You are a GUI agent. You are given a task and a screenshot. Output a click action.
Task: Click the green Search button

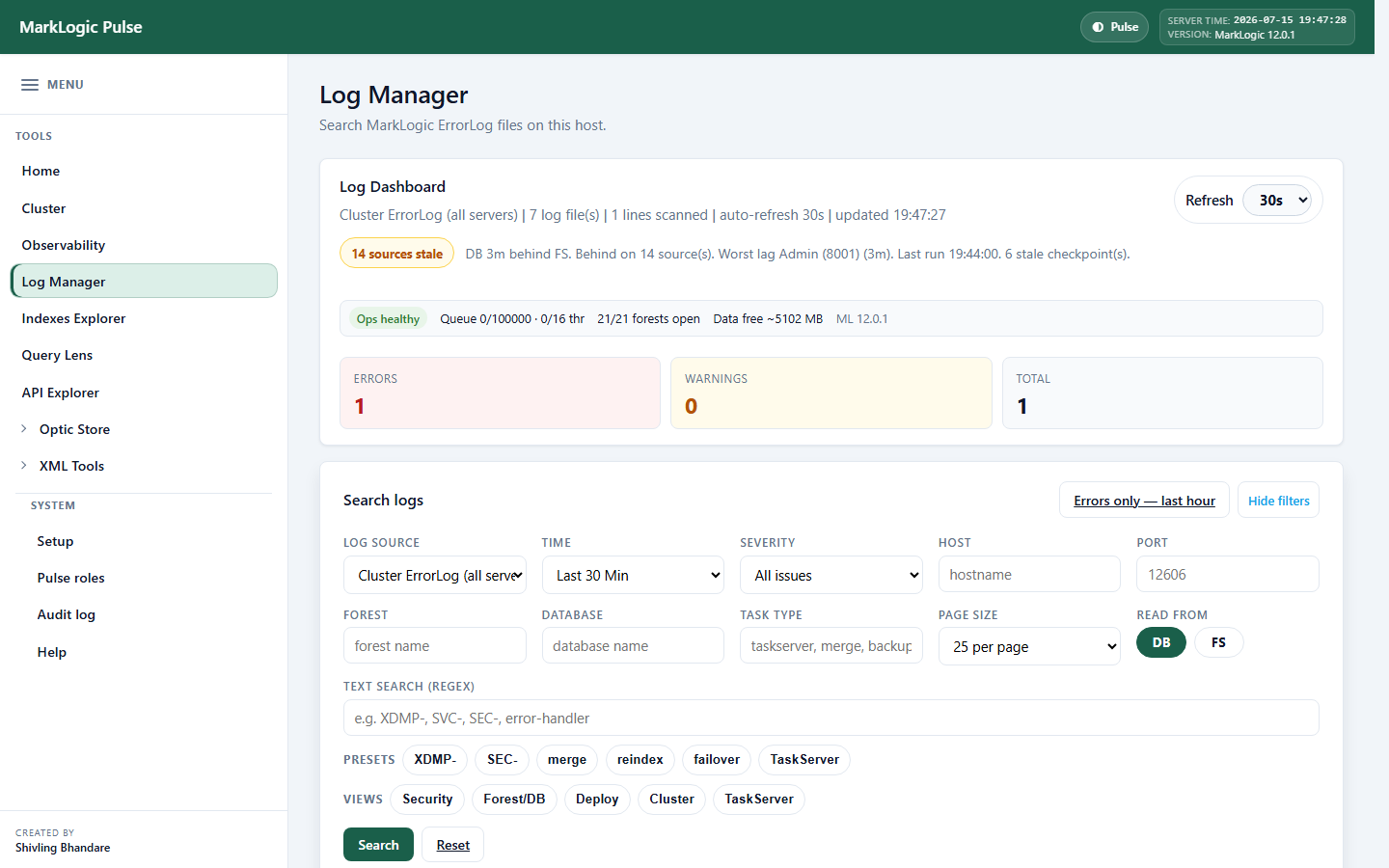coord(378,845)
